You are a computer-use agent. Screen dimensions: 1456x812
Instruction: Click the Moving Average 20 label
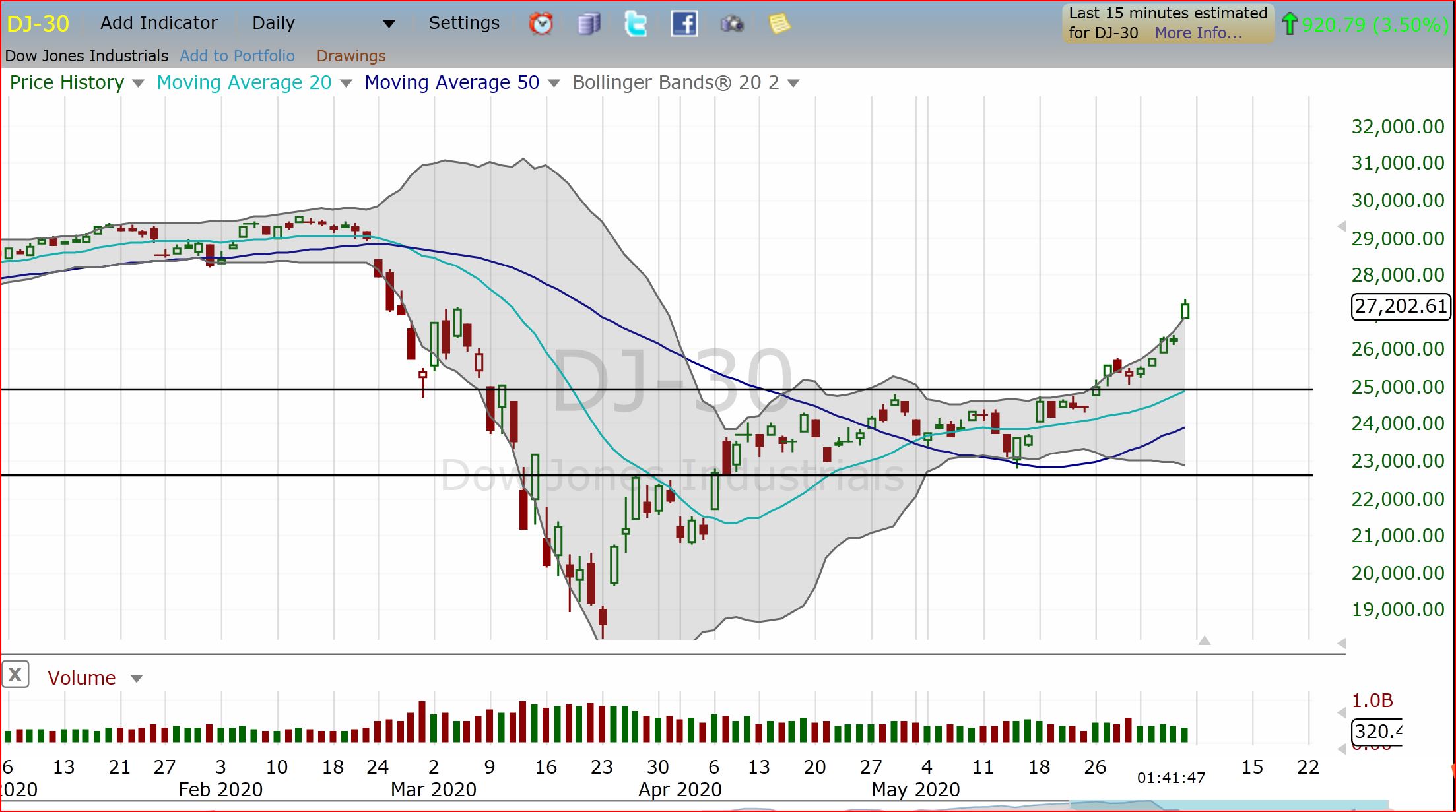click(244, 82)
